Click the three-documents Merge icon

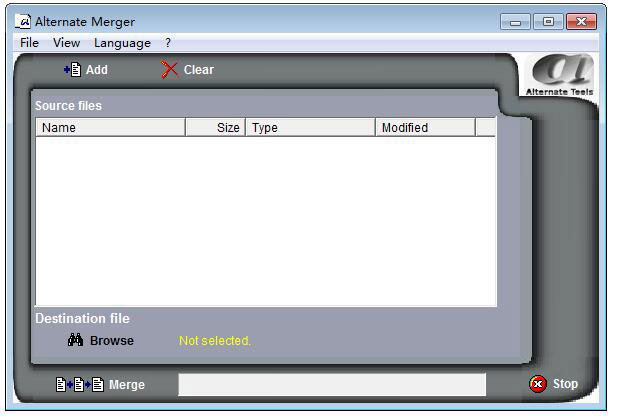[80, 385]
